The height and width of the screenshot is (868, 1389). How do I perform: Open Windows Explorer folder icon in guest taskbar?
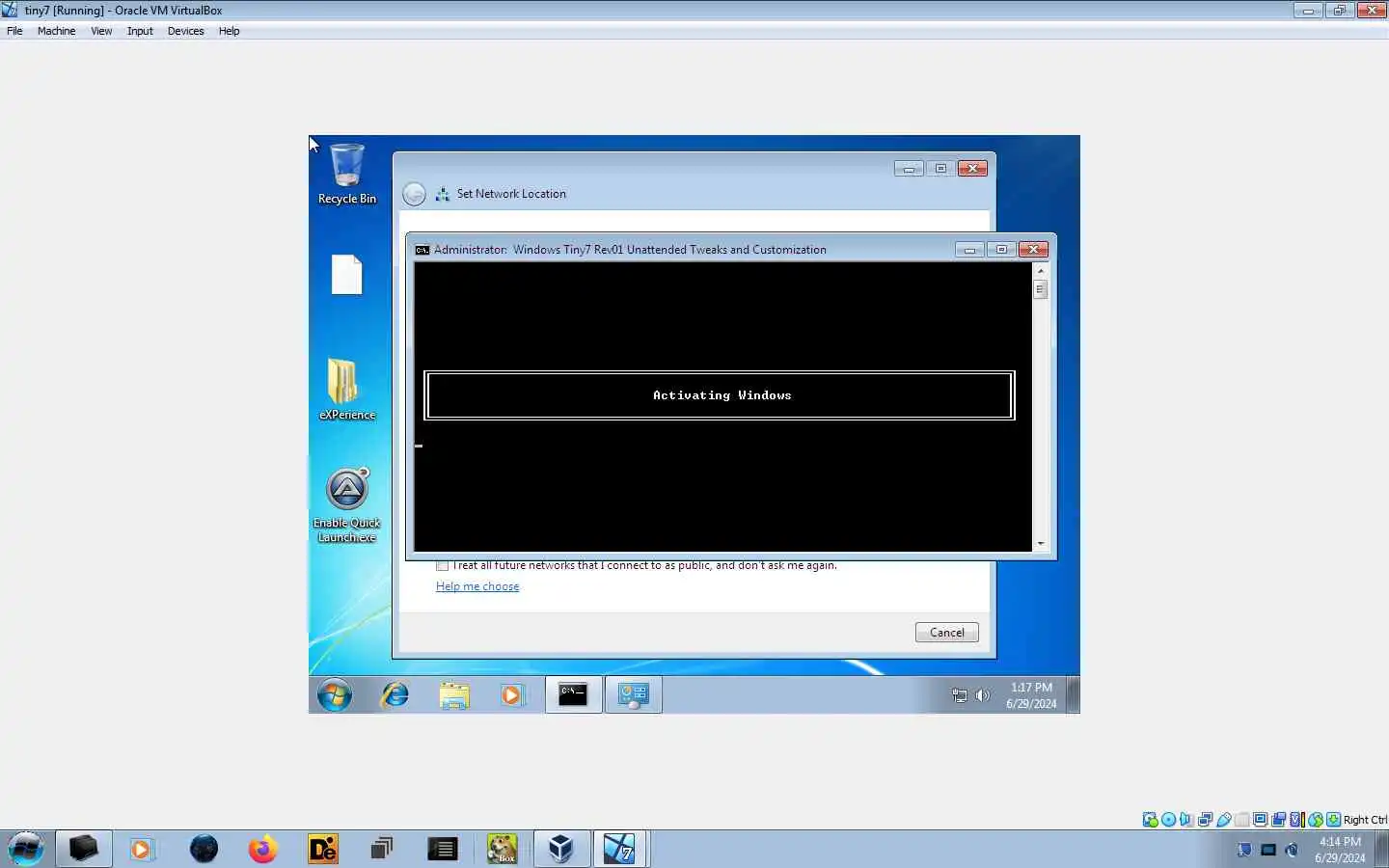click(454, 694)
